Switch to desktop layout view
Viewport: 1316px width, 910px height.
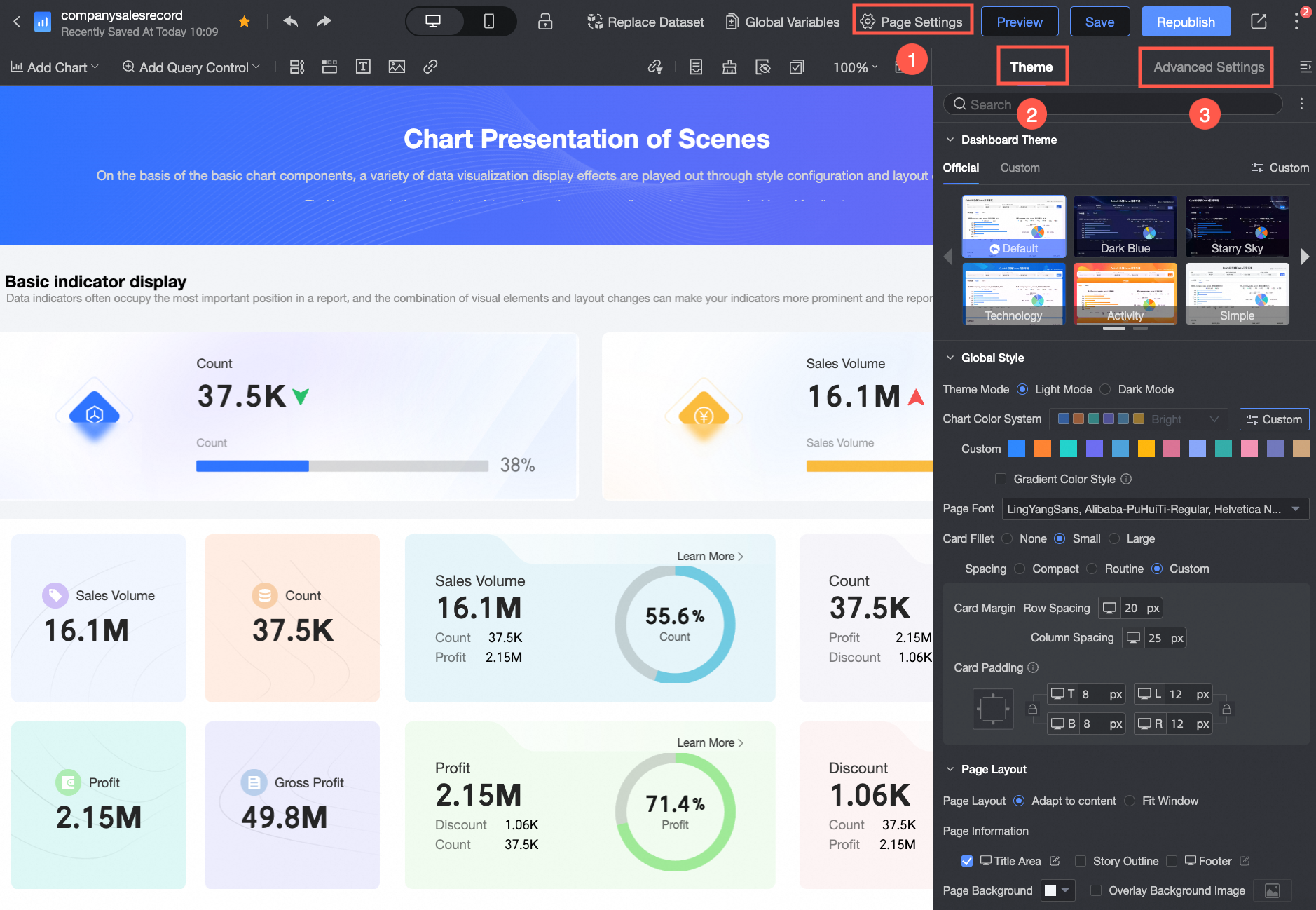(x=434, y=21)
